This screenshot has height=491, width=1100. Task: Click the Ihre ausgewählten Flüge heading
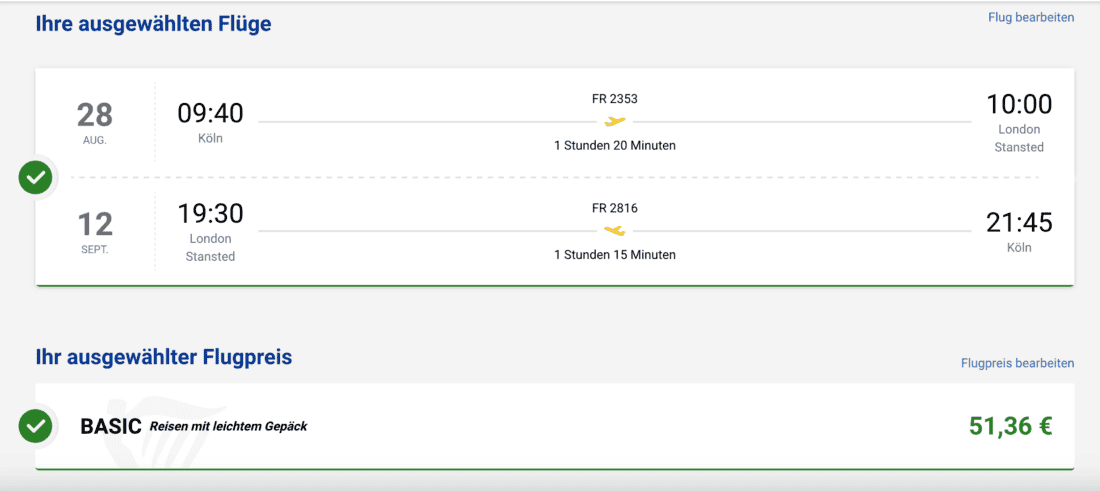tap(153, 23)
